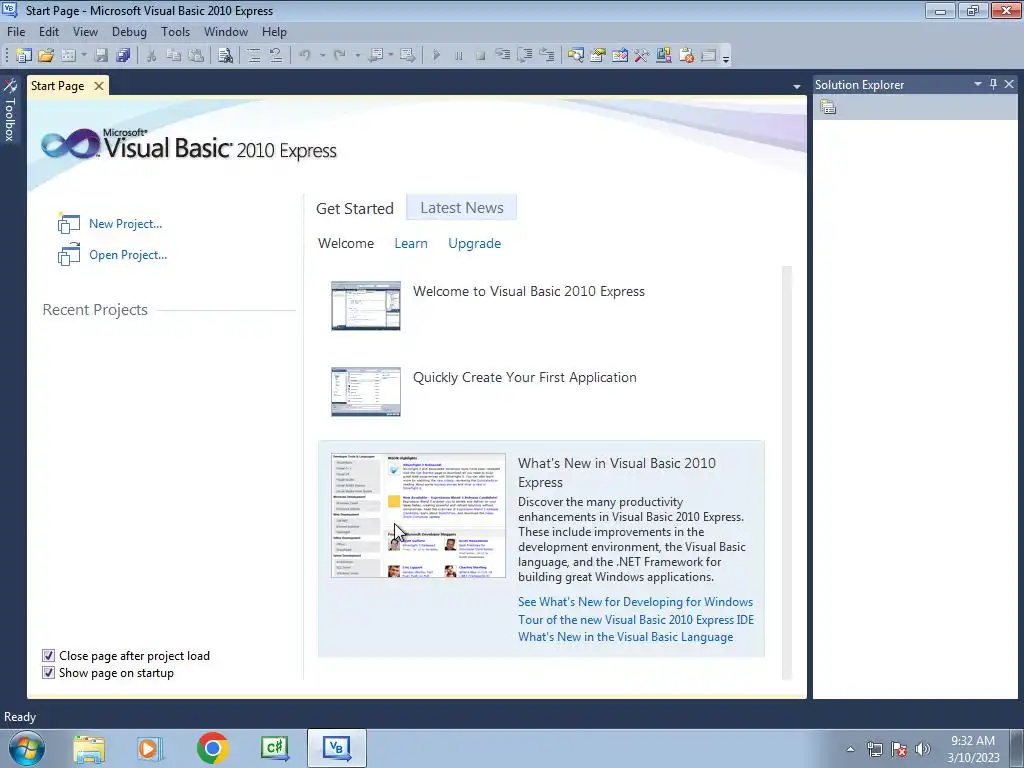
Task: Expand the Add New Item dropdown arrow
Action: point(84,56)
